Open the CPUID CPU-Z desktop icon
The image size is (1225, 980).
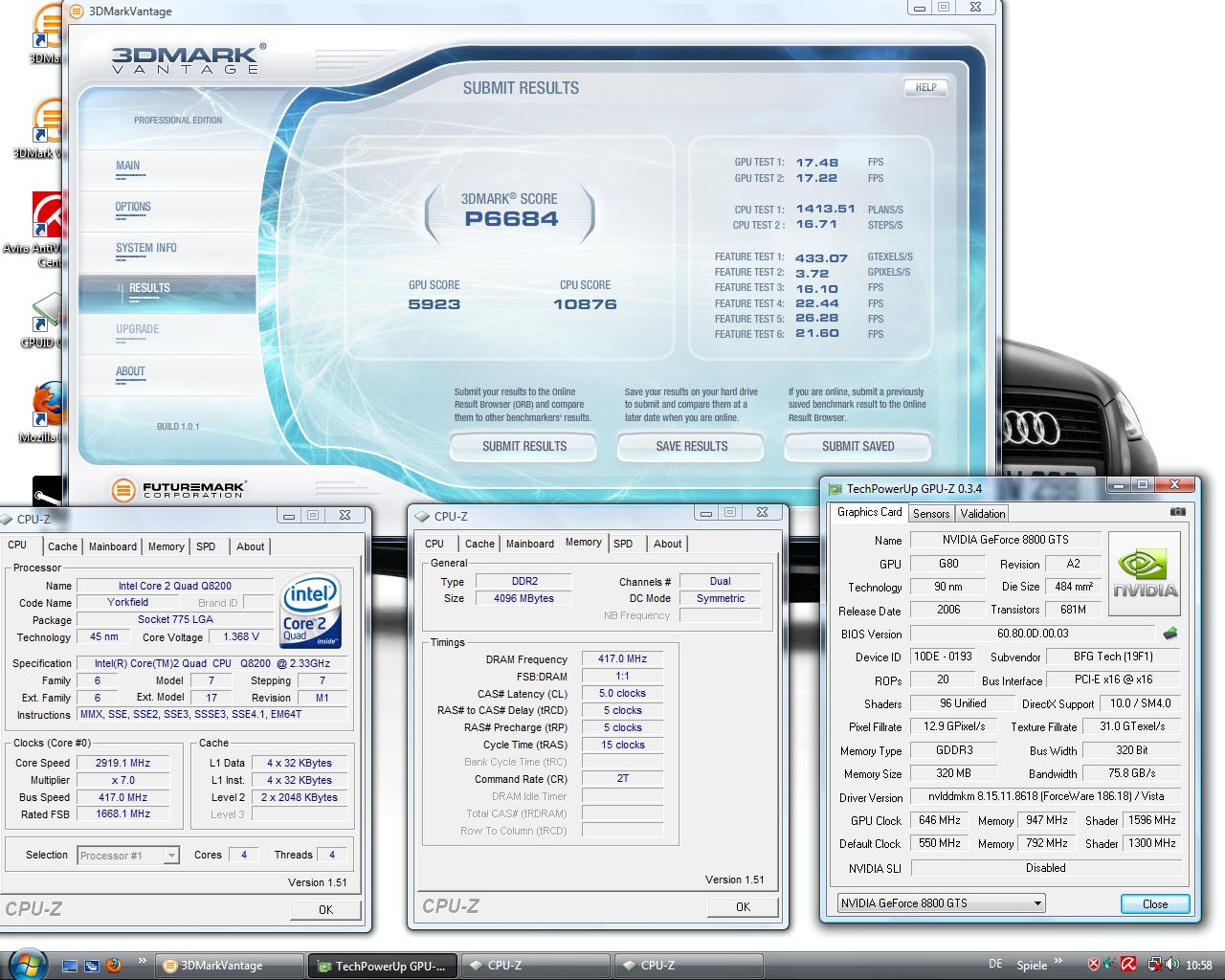(x=44, y=321)
